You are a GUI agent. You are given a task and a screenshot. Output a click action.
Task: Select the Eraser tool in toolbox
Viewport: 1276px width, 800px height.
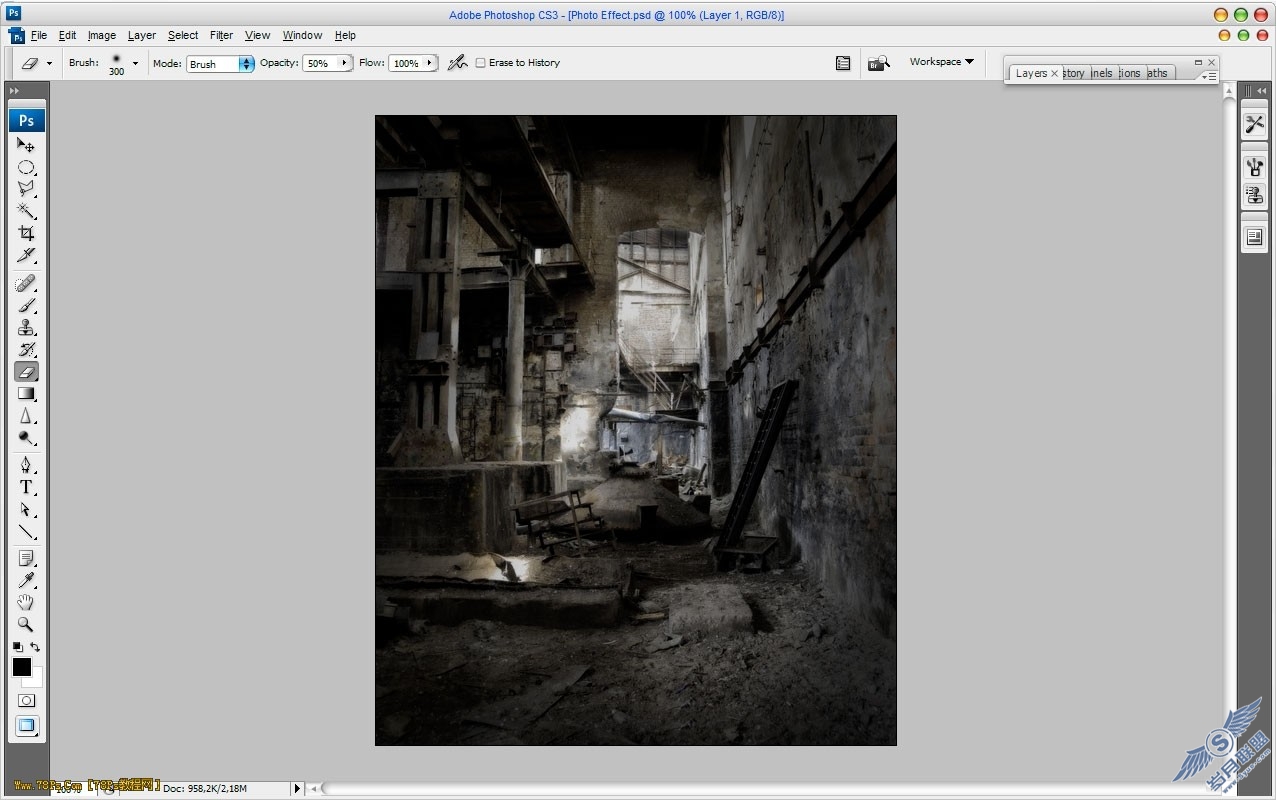click(x=26, y=372)
